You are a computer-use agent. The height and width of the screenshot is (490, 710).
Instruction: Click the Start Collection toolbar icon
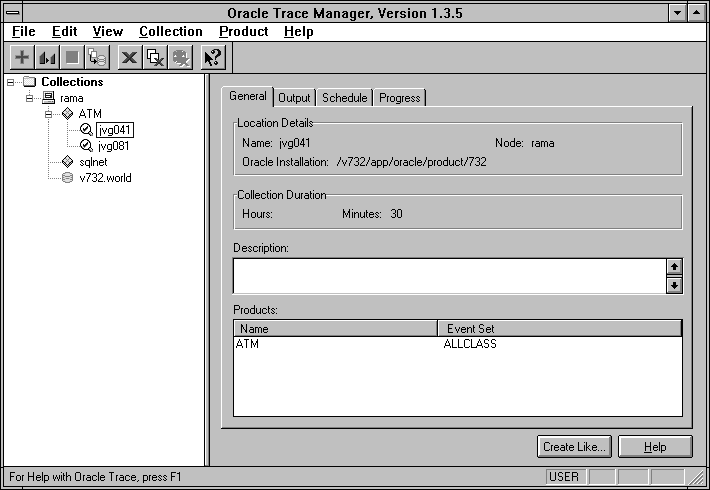pos(47,58)
